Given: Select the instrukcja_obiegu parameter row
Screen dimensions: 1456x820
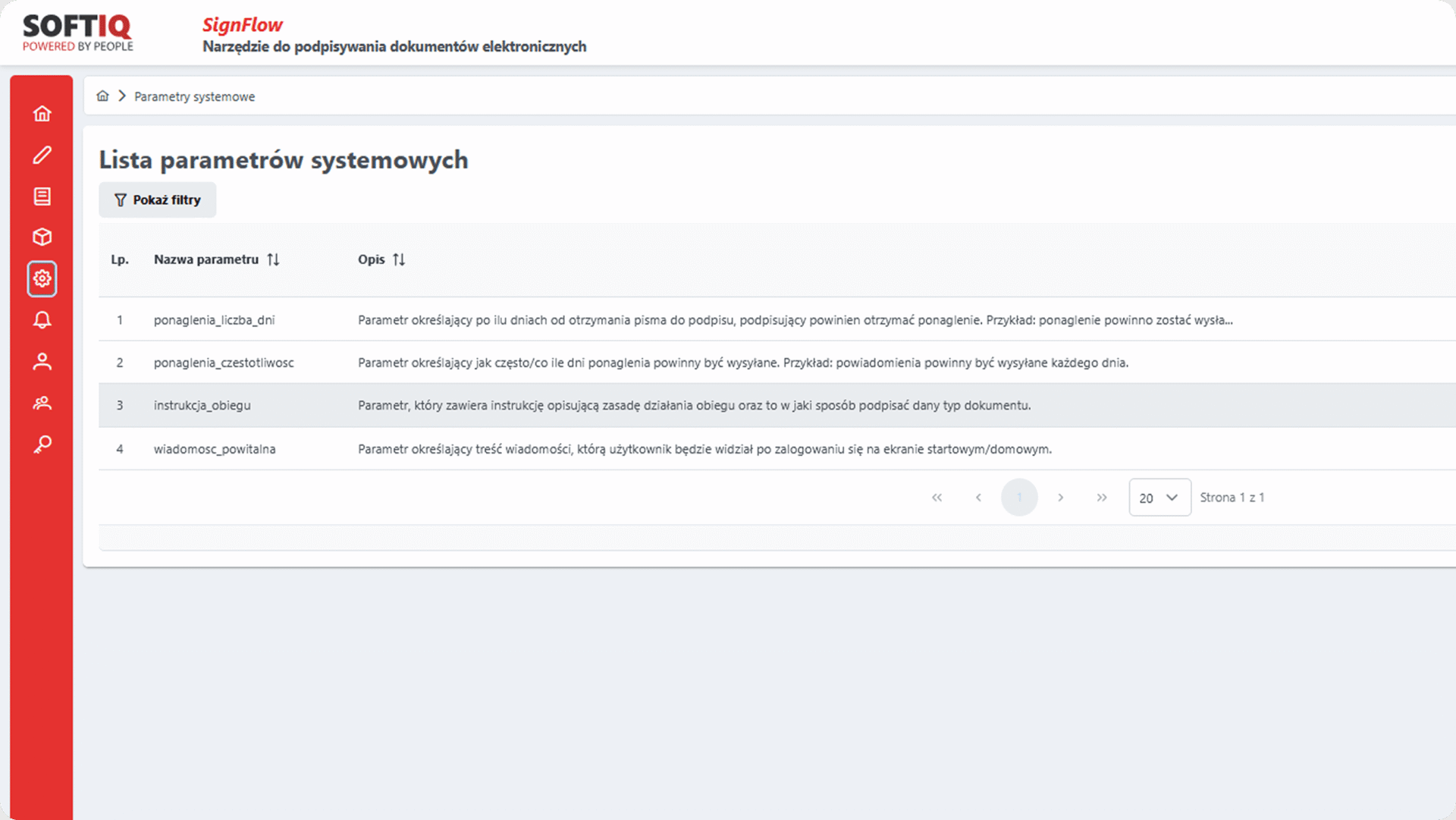Looking at the screenshot, I should [x=202, y=405].
